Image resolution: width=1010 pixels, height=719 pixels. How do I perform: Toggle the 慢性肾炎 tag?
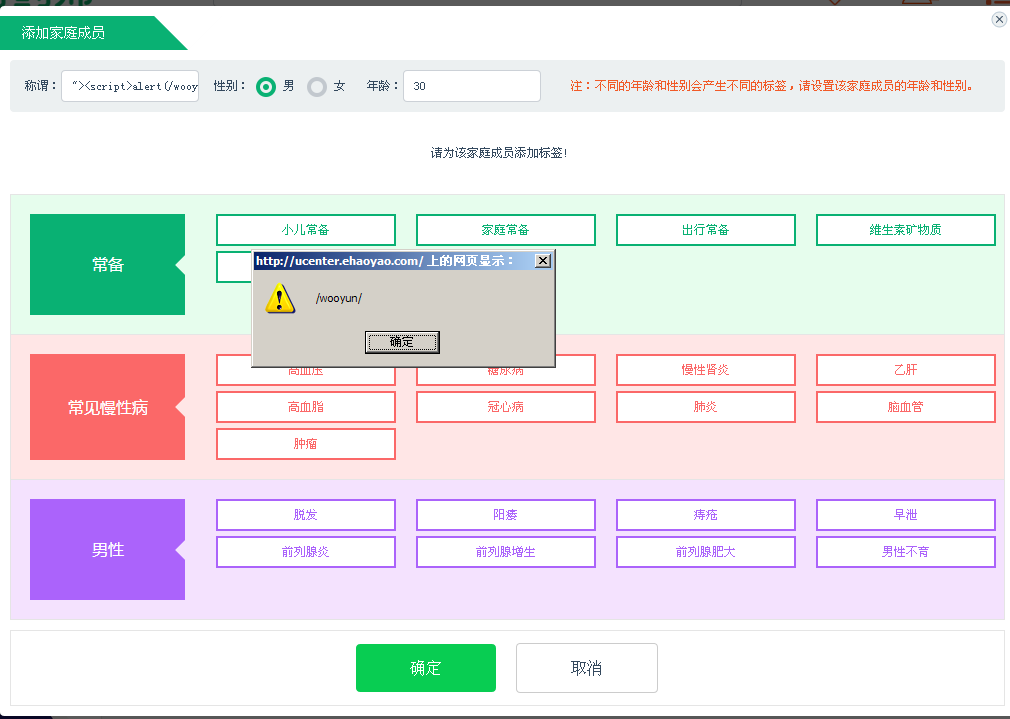[706, 370]
